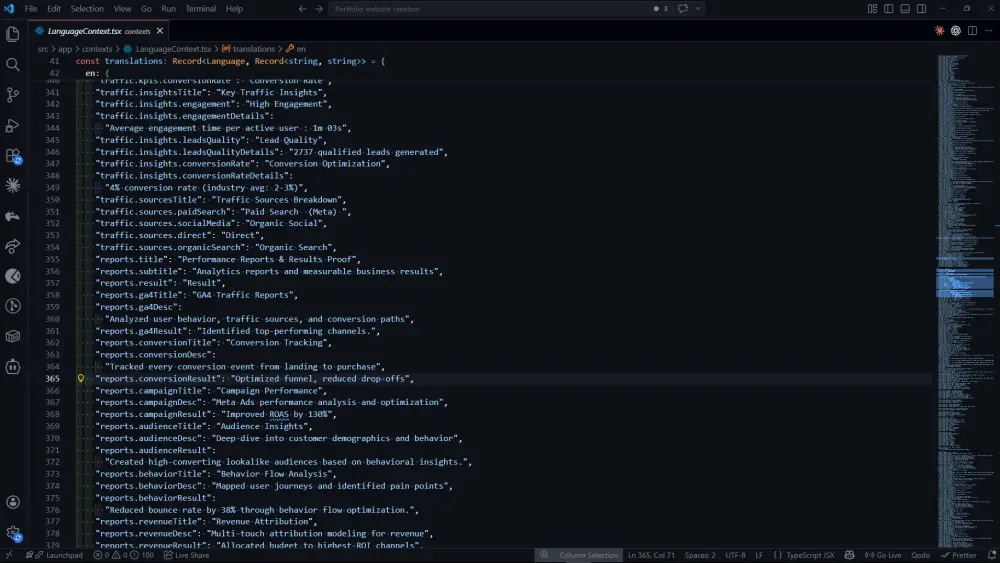Toggle the bottom panel visibility
The height and width of the screenshot is (563, 1000).
[905, 9]
